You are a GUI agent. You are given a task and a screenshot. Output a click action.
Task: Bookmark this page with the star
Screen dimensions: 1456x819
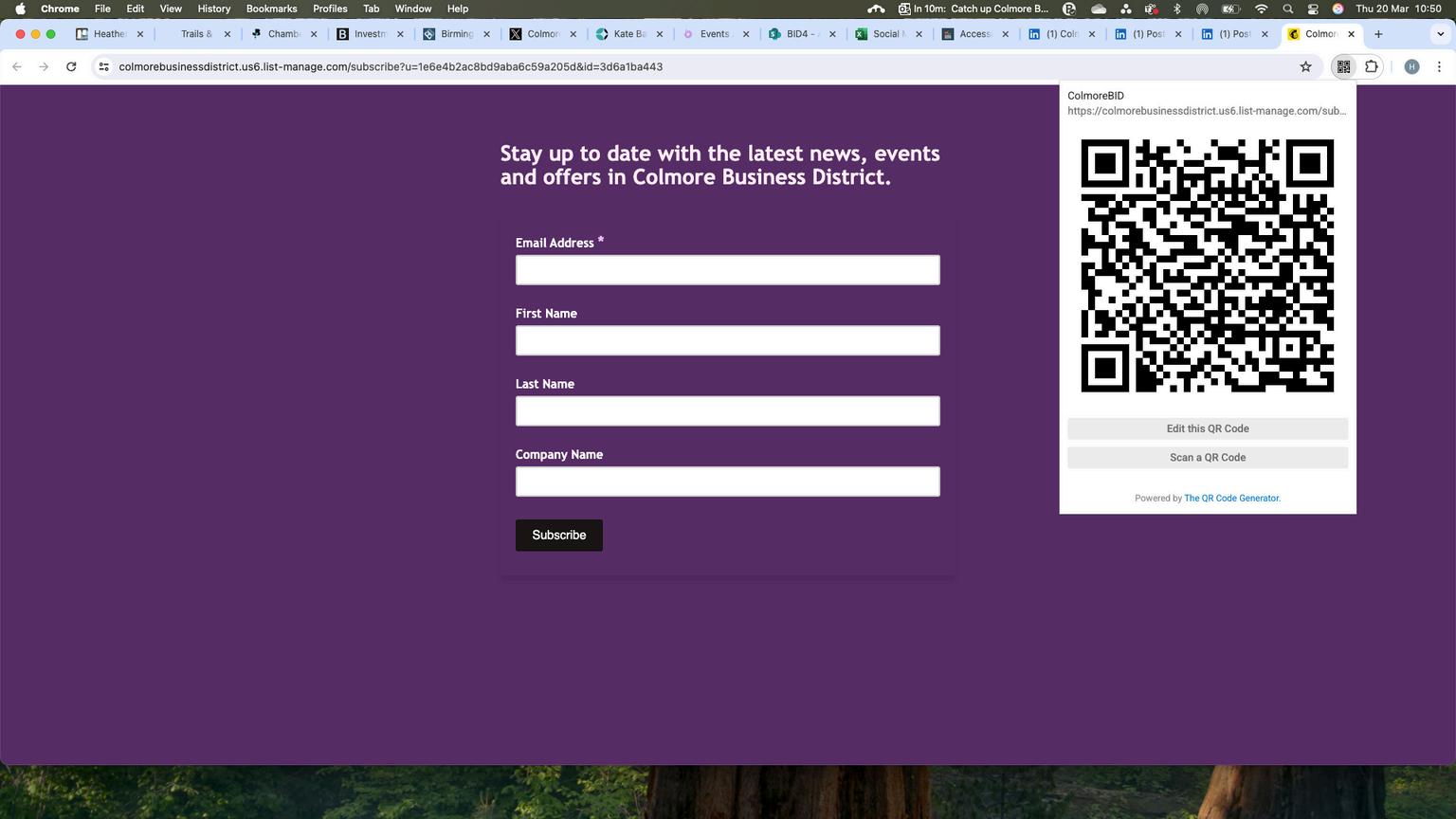1305,66
